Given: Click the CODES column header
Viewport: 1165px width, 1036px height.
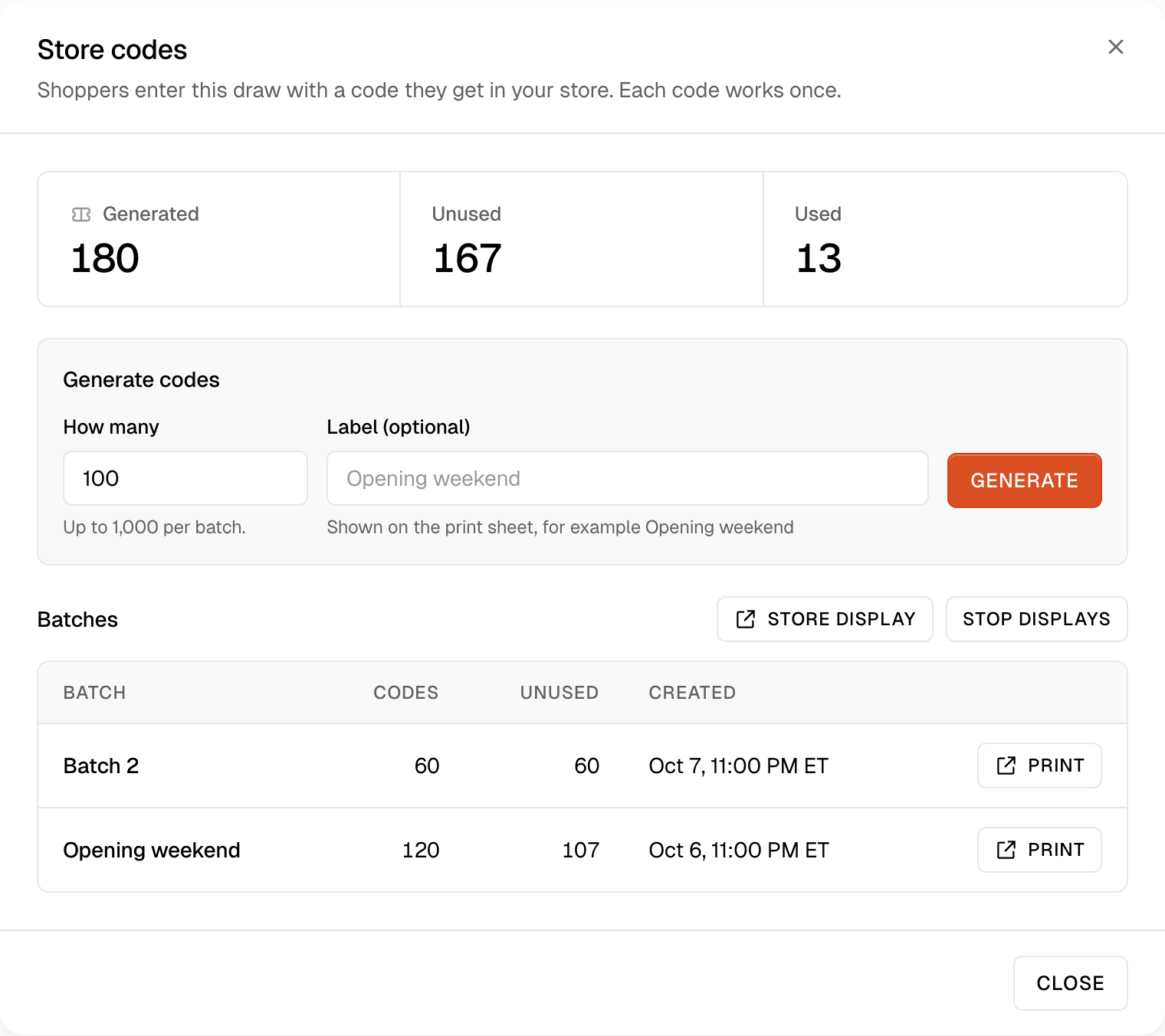Looking at the screenshot, I should (405, 693).
